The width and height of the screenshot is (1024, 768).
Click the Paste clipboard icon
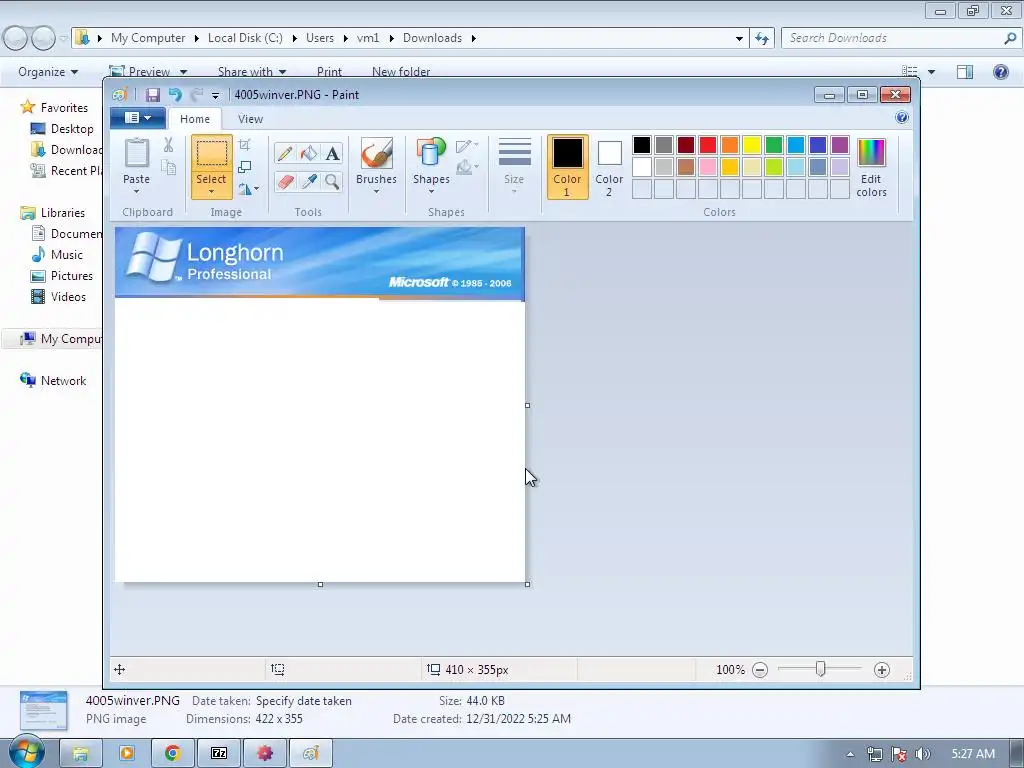click(x=136, y=153)
